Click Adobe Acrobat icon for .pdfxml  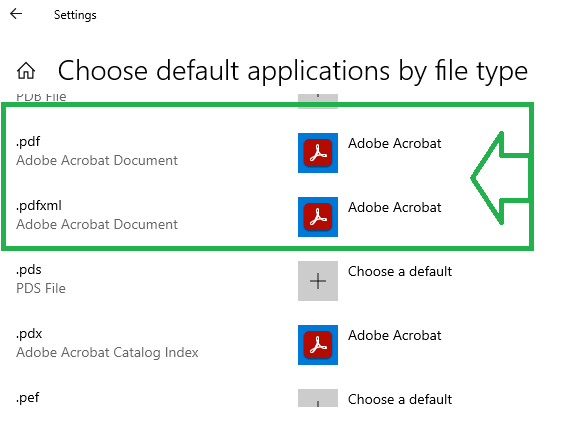[318, 217]
